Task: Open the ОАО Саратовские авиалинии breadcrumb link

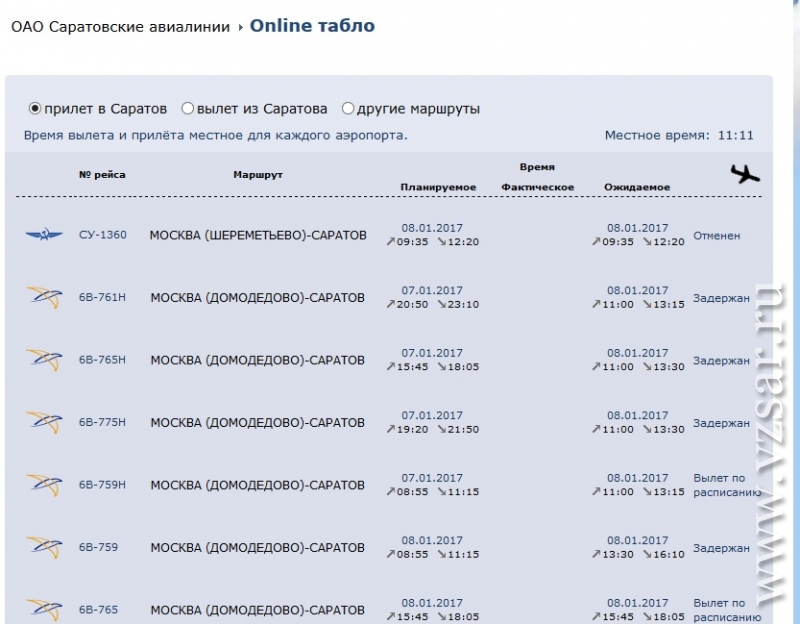Action: [x=120, y=27]
